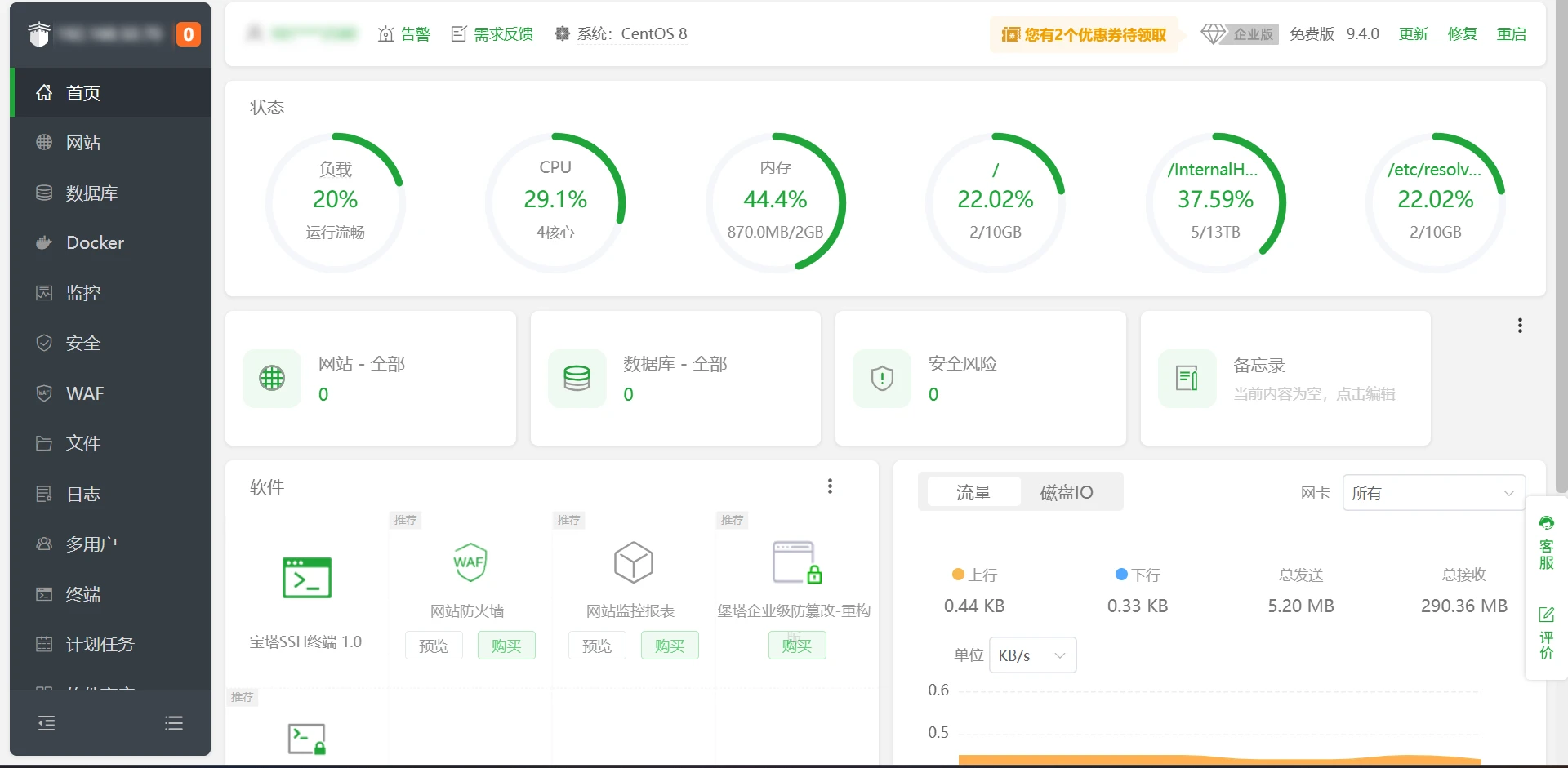Click the 总接收 290.36 MB value
This screenshot has height=768, width=1568.
[1464, 606]
